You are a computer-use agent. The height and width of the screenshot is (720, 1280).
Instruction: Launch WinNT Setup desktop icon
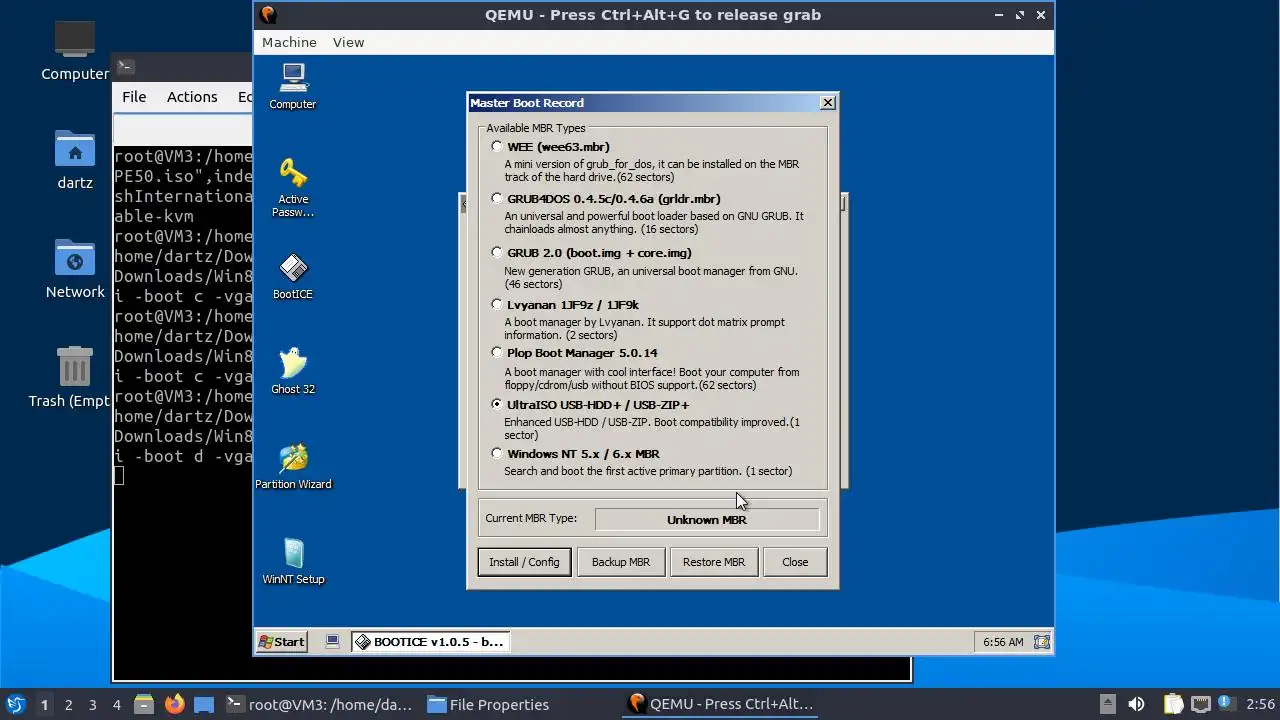(293, 561)
